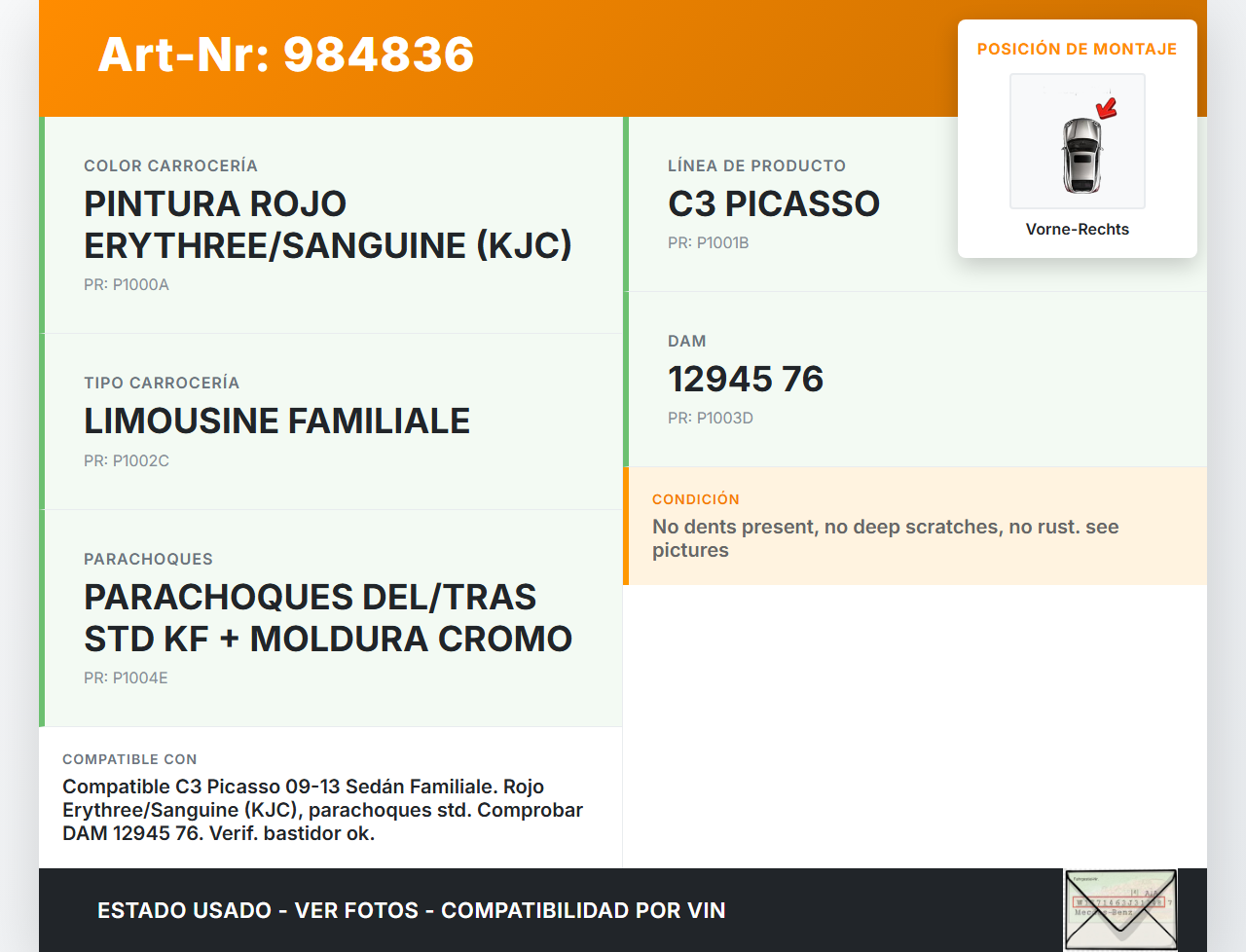The height and width of the screenshot is (952, 1246).
Task: Select the LIMOUSINE FAMILIALE body type
Action: [276, 421]
